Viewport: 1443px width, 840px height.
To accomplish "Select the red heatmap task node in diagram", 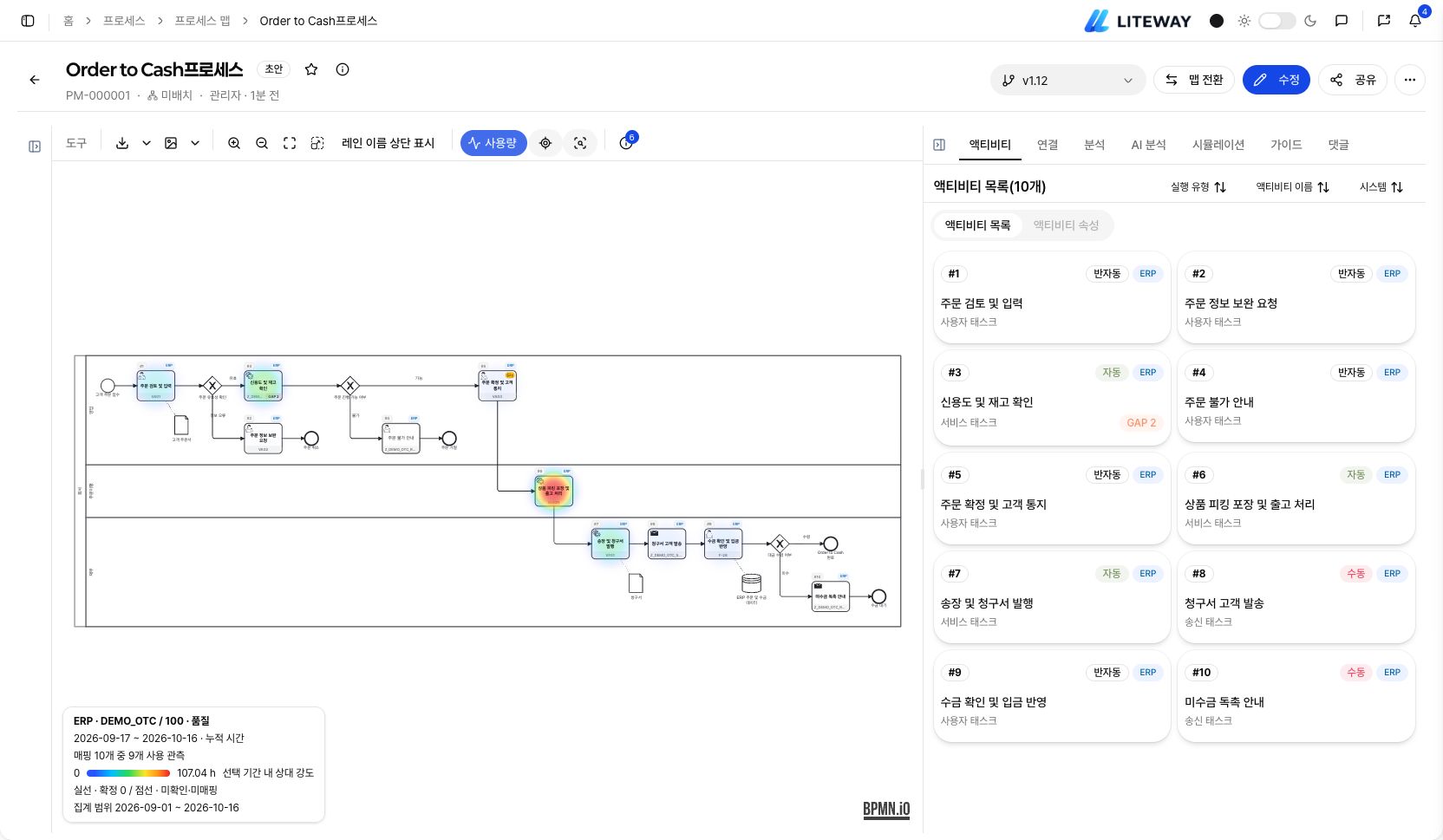I will coord(554,491).
